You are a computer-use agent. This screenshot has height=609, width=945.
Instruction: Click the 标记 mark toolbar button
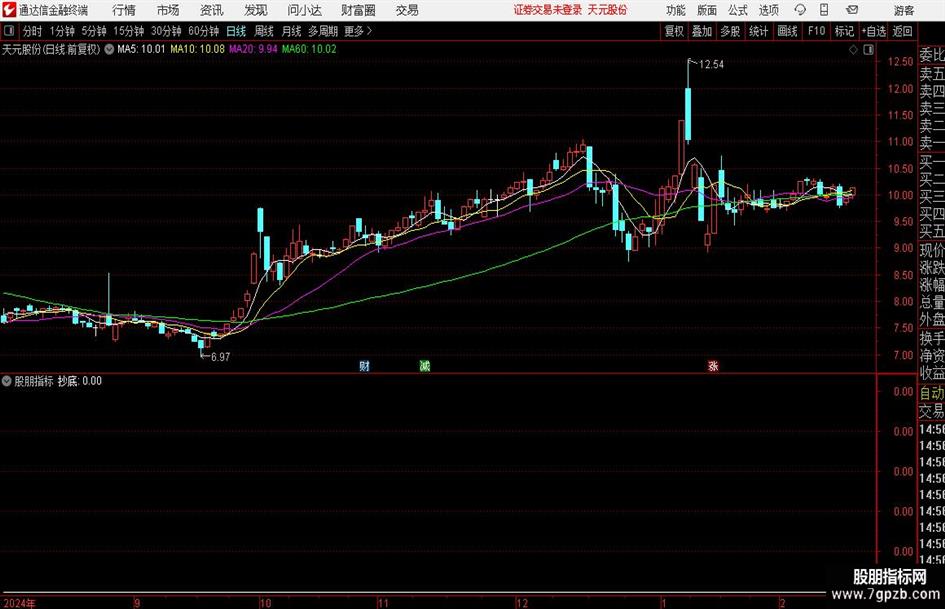(x=844, y=31)
